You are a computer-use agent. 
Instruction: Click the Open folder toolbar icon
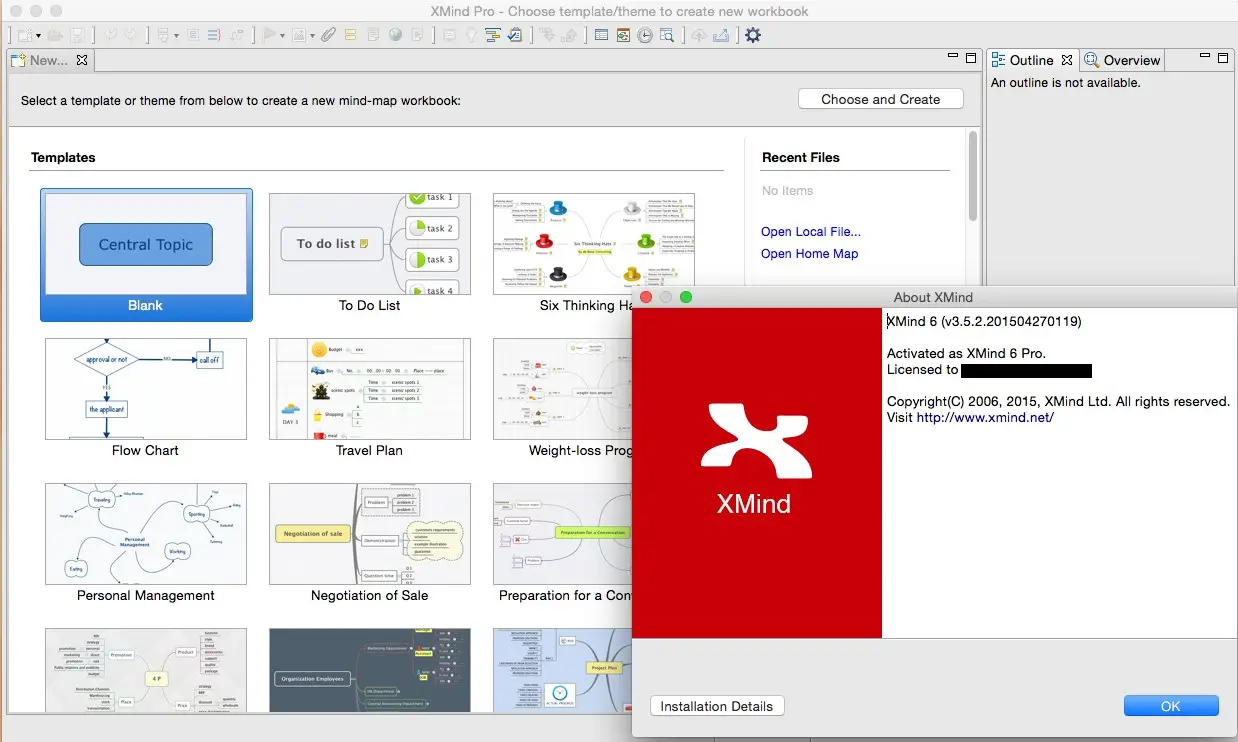coord(55,35)
